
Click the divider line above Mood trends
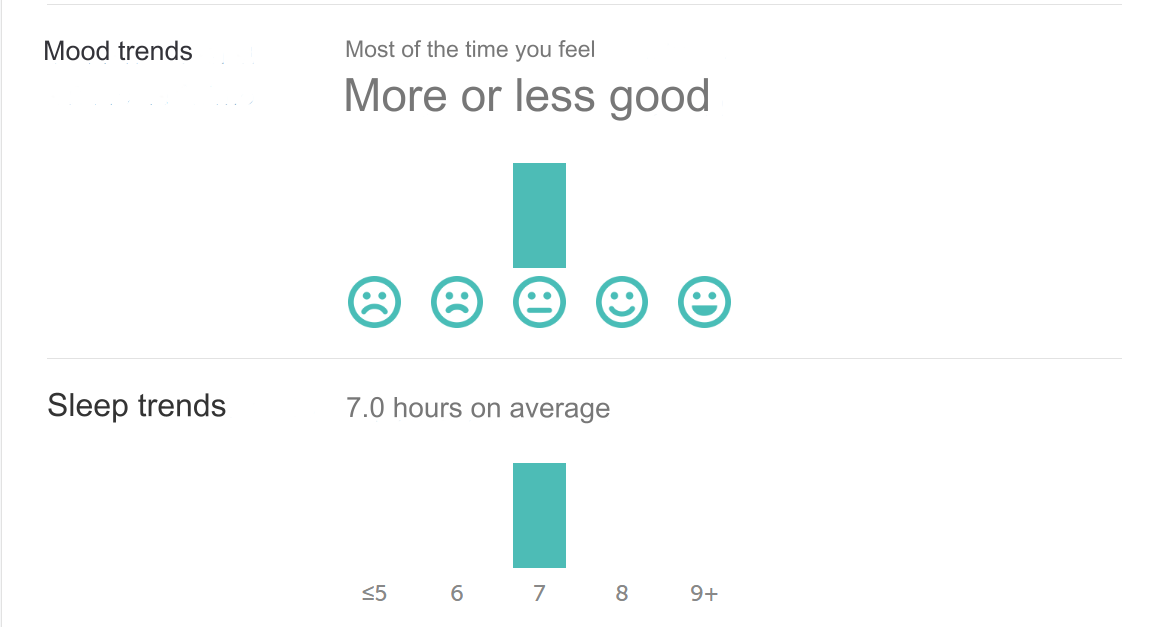click(x=584, y=5)
